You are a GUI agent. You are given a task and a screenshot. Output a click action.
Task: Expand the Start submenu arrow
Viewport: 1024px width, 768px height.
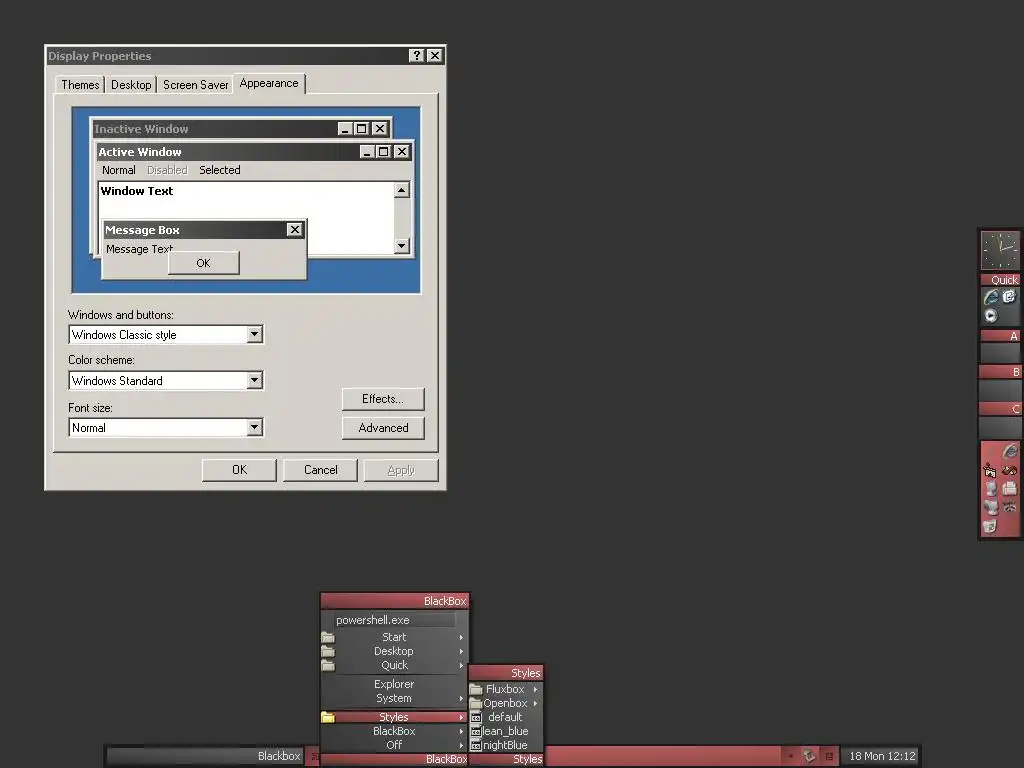point(461,637)
